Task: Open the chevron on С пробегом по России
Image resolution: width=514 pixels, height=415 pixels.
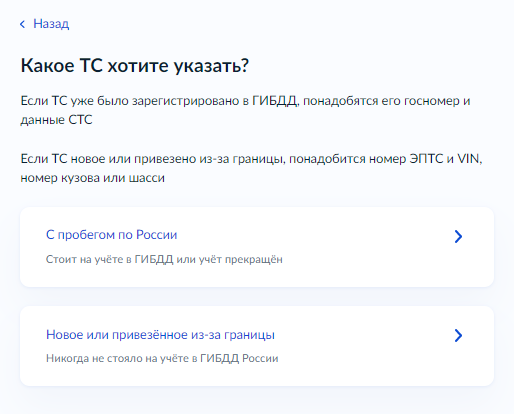Action: pos(458,236)
